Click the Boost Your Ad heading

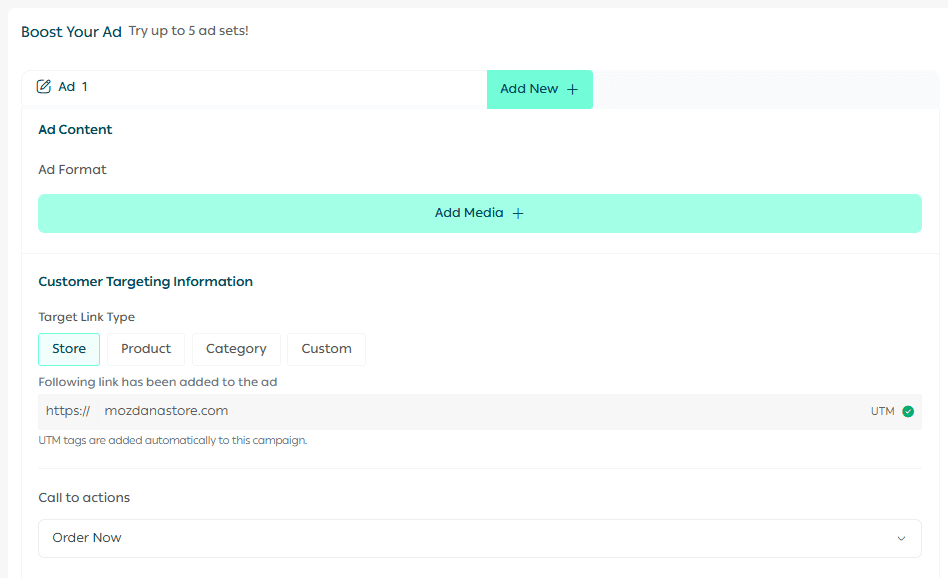click(x=71, y=32)
